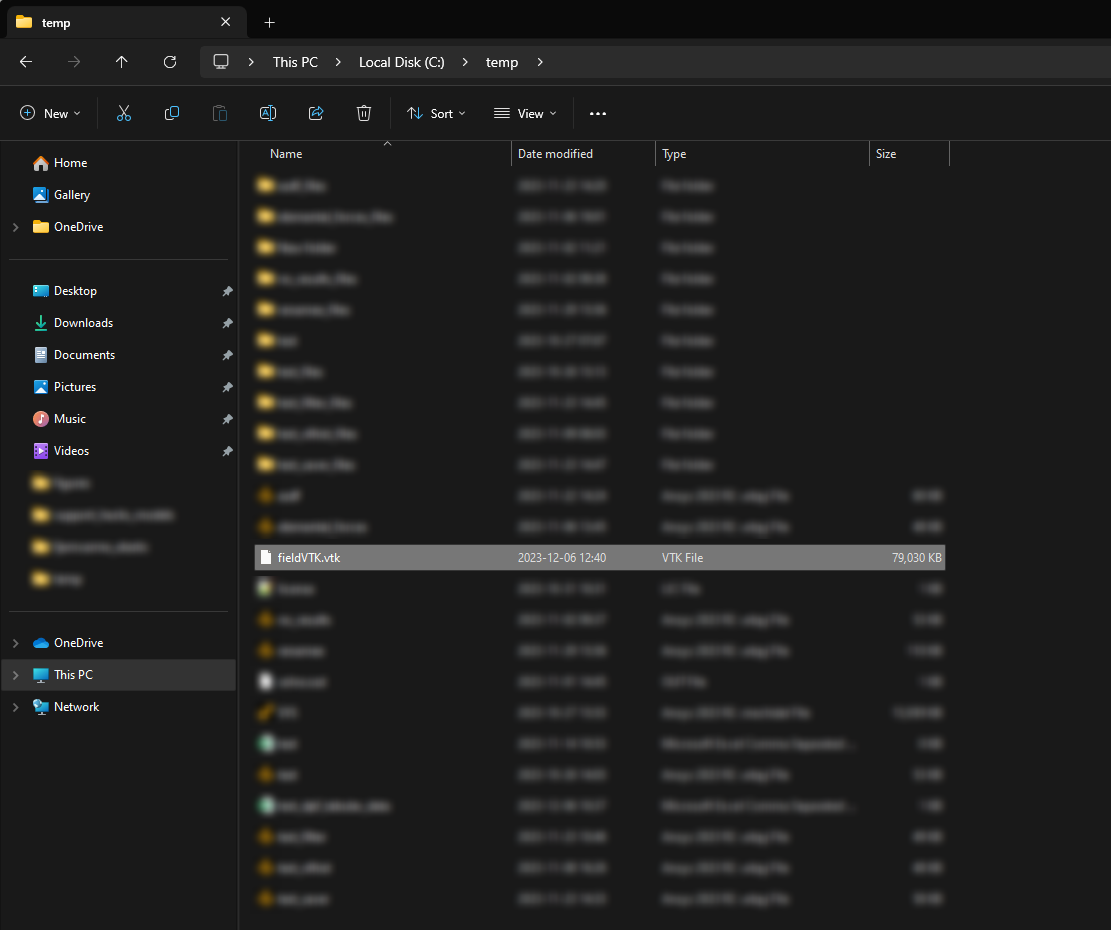
Task: Open the Sort options dropdown
Action: point(436,113)
